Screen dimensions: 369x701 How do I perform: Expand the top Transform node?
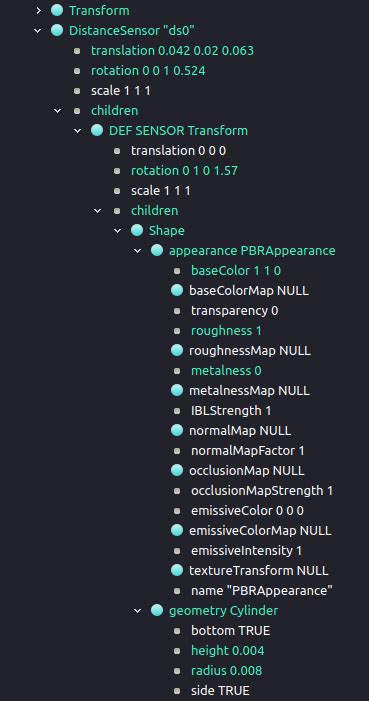[38, 10]
